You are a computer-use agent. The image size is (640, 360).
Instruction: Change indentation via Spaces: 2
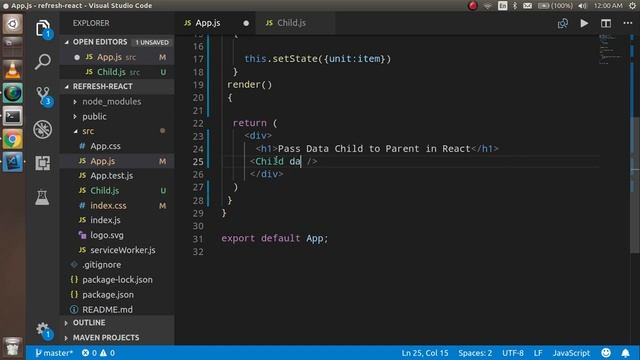coord(475,353)
